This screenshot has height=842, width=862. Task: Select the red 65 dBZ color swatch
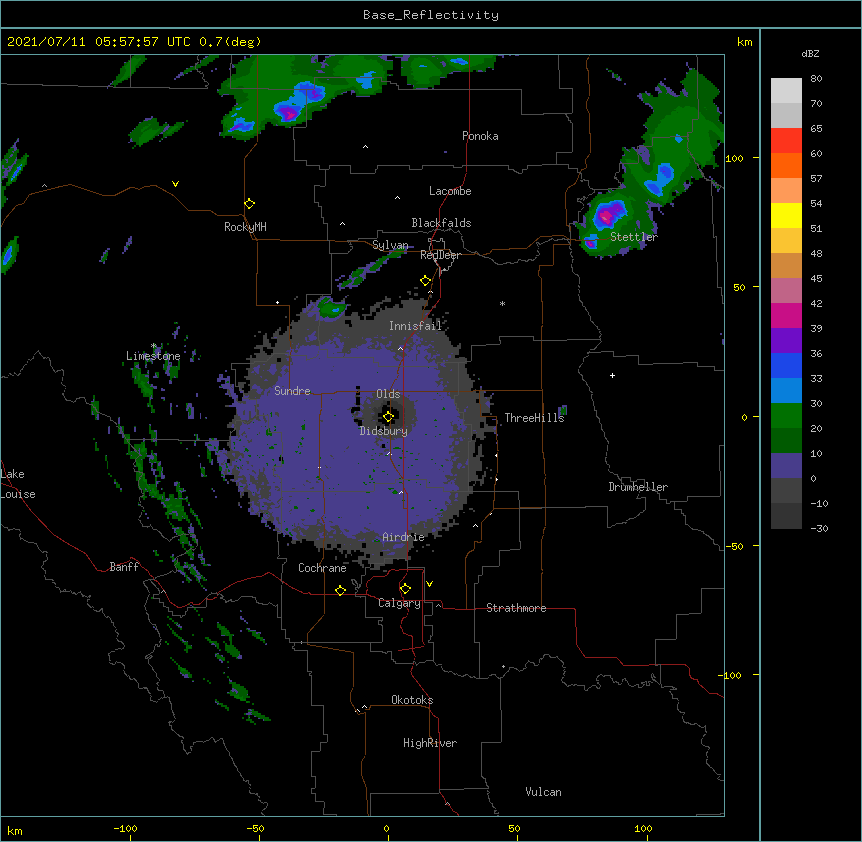(x=786, y=141)
